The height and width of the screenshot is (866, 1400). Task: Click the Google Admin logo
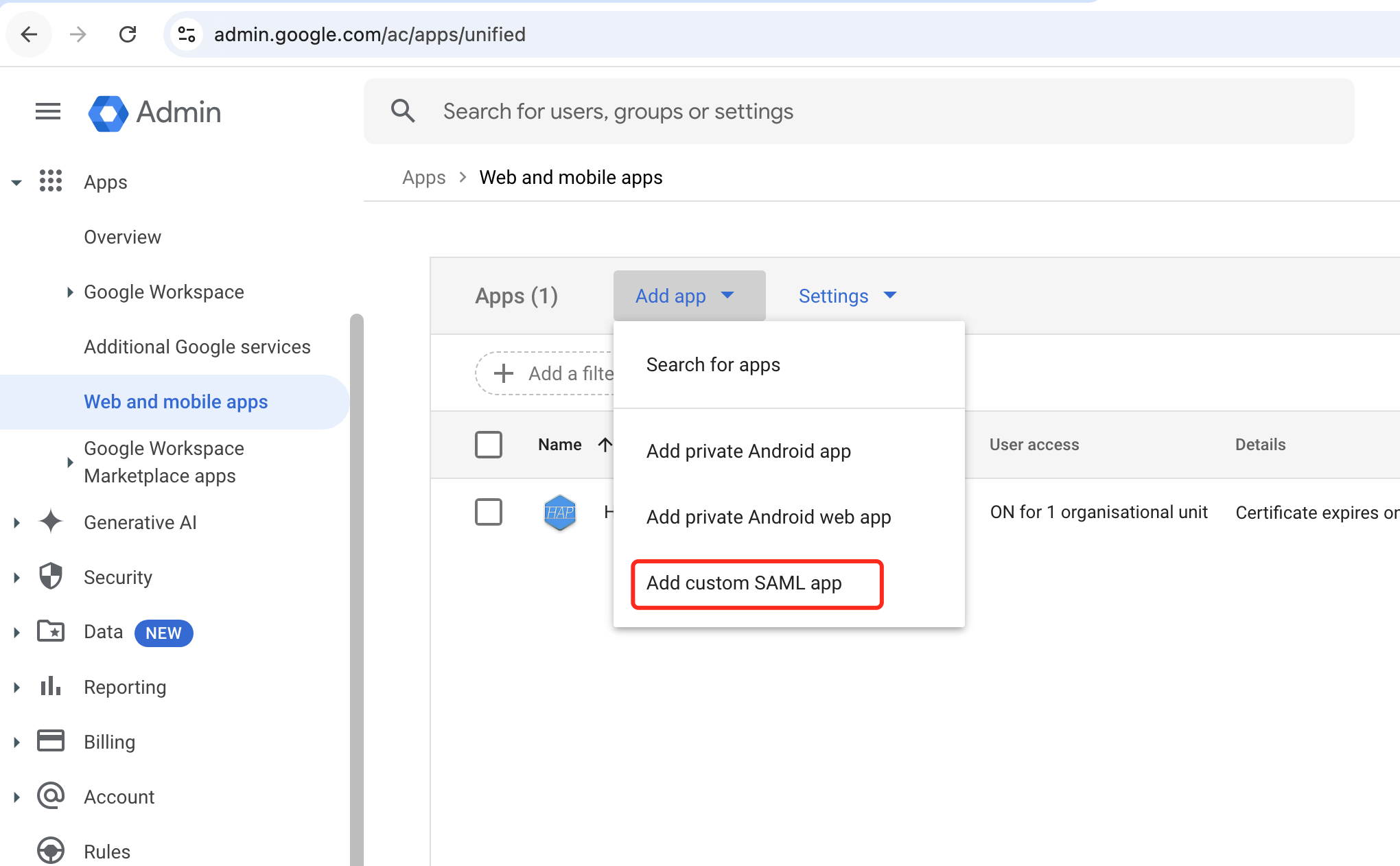tap(154, 113)
